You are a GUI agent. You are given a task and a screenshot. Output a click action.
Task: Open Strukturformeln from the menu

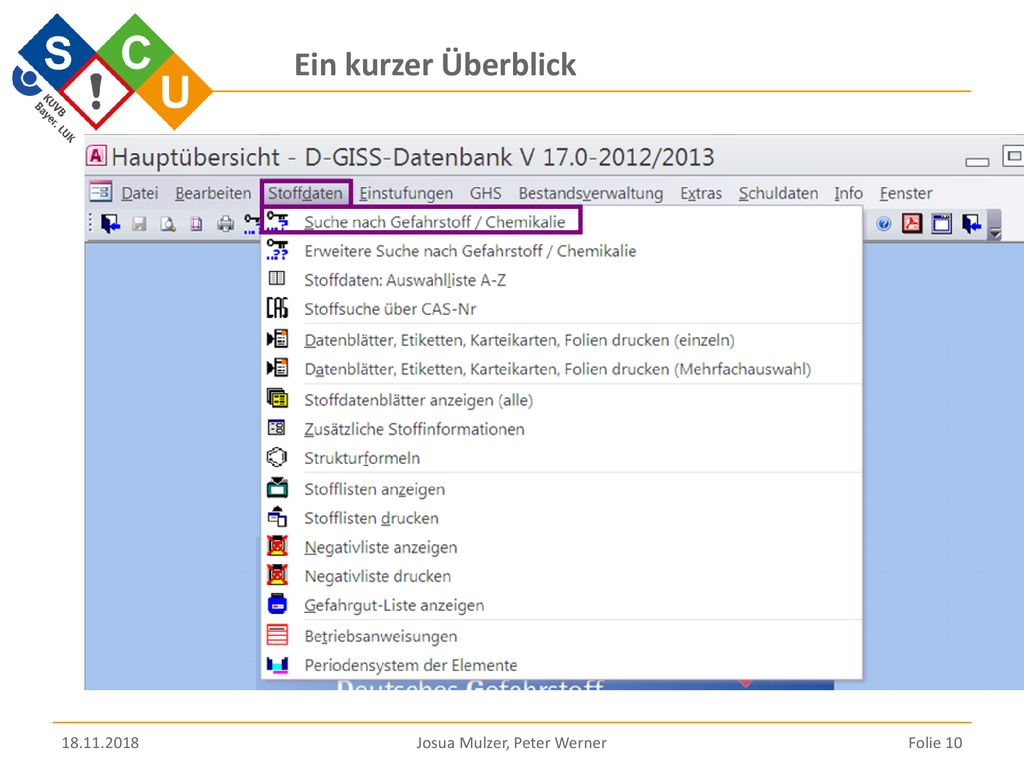point(562,458)
